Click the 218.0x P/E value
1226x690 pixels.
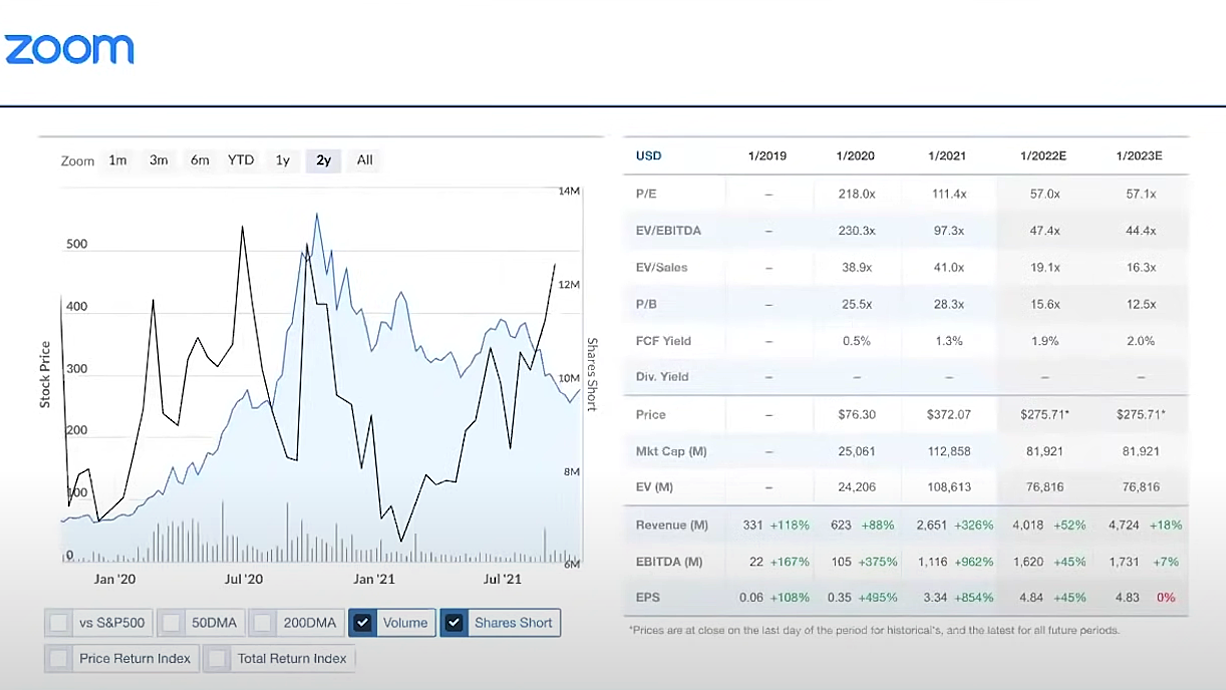pyautogui.click(x=857, y=194)
